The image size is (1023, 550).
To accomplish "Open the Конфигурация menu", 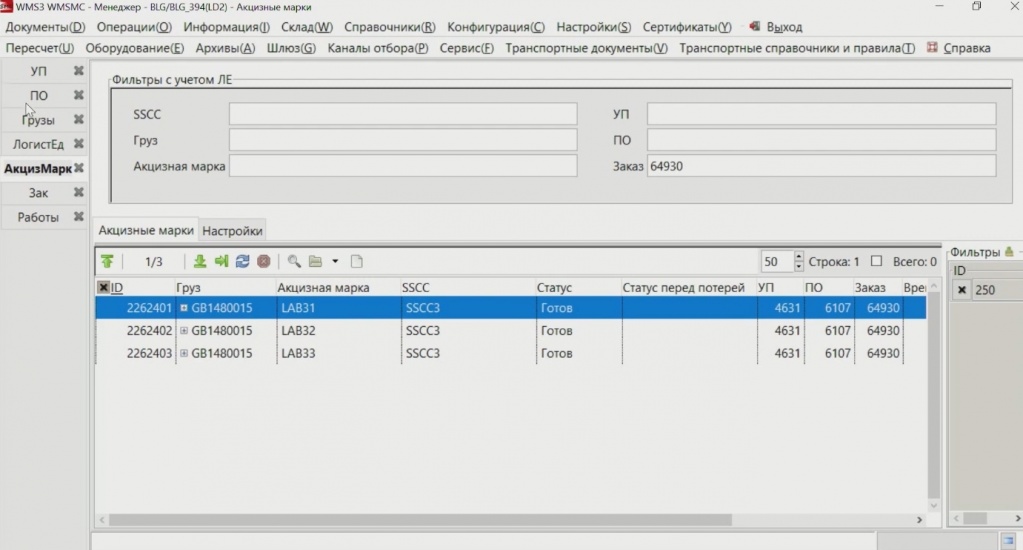I will 496,27.
